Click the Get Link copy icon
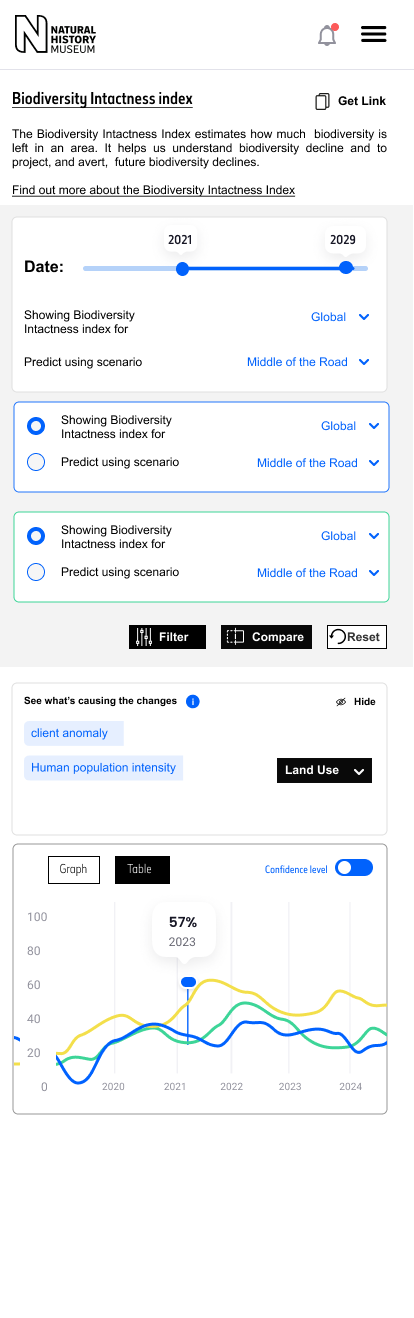 pos(322,101)
